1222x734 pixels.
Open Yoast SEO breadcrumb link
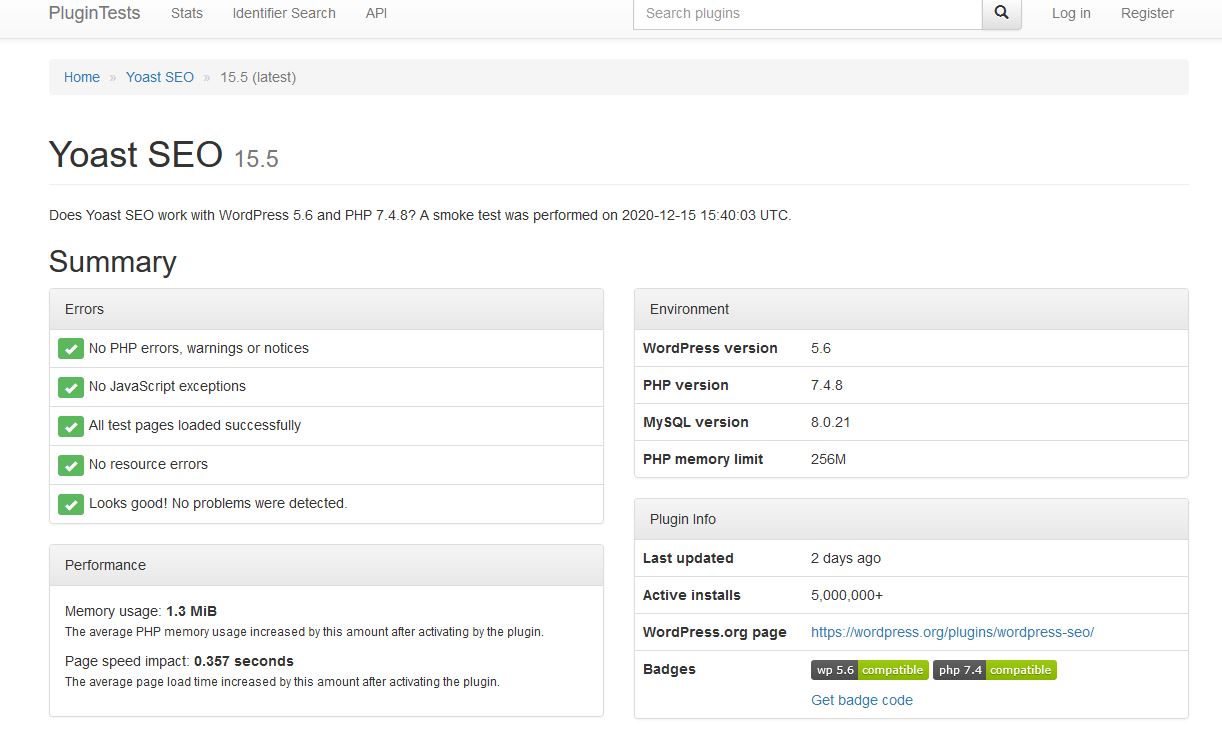pyautogui.click(x=160, y=77)
